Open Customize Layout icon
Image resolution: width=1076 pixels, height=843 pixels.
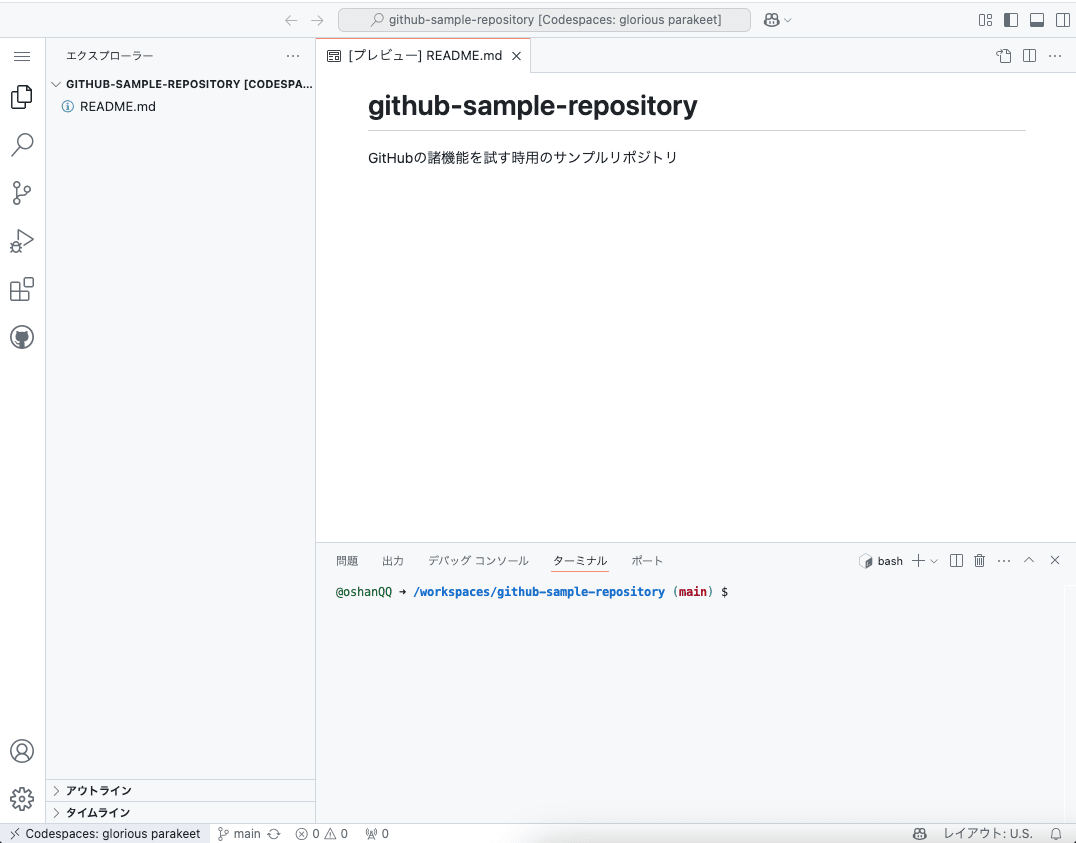tap(985, 20)
